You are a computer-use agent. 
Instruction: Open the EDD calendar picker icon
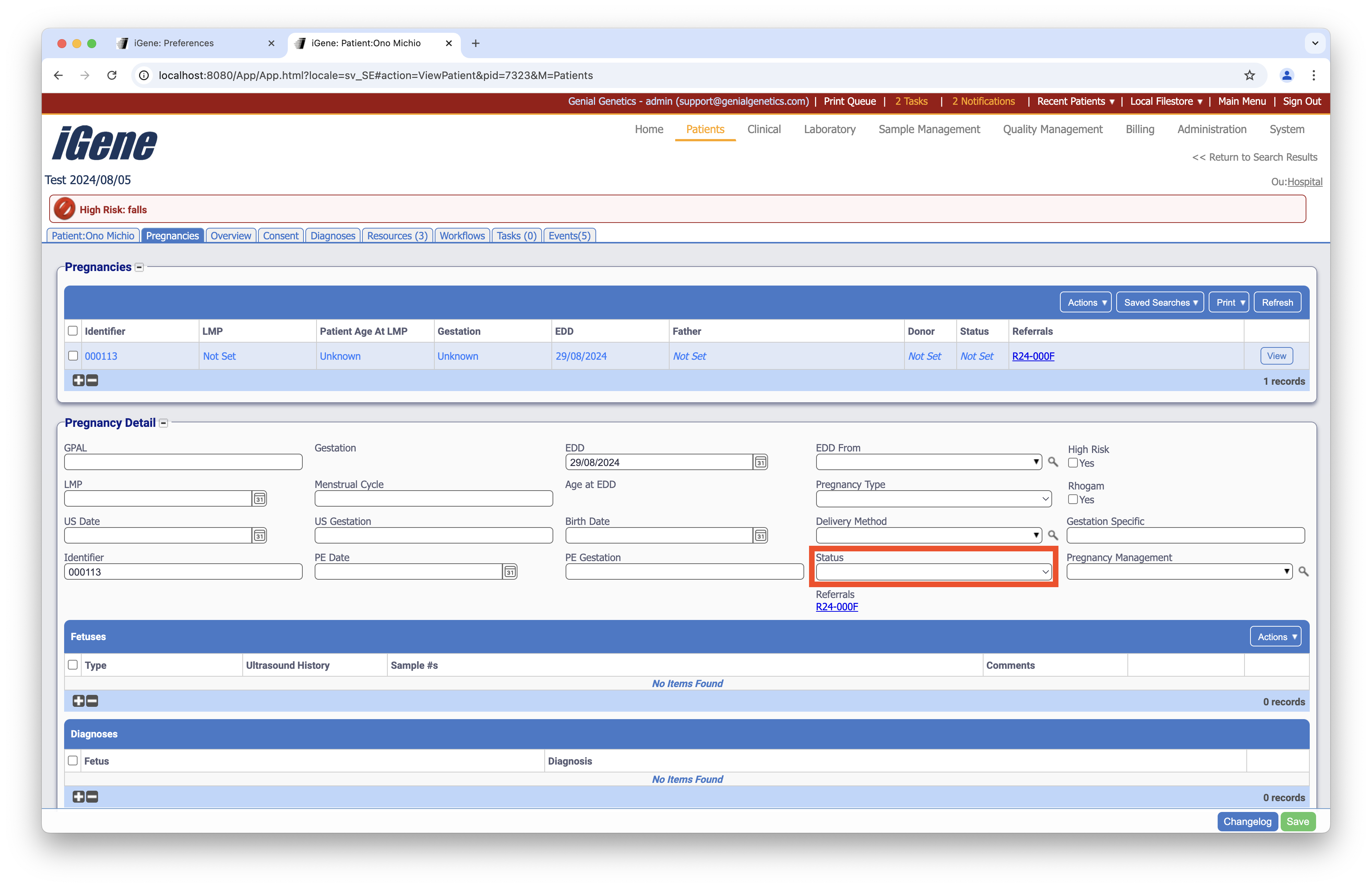pyautogui.click(x=760, y=462)
